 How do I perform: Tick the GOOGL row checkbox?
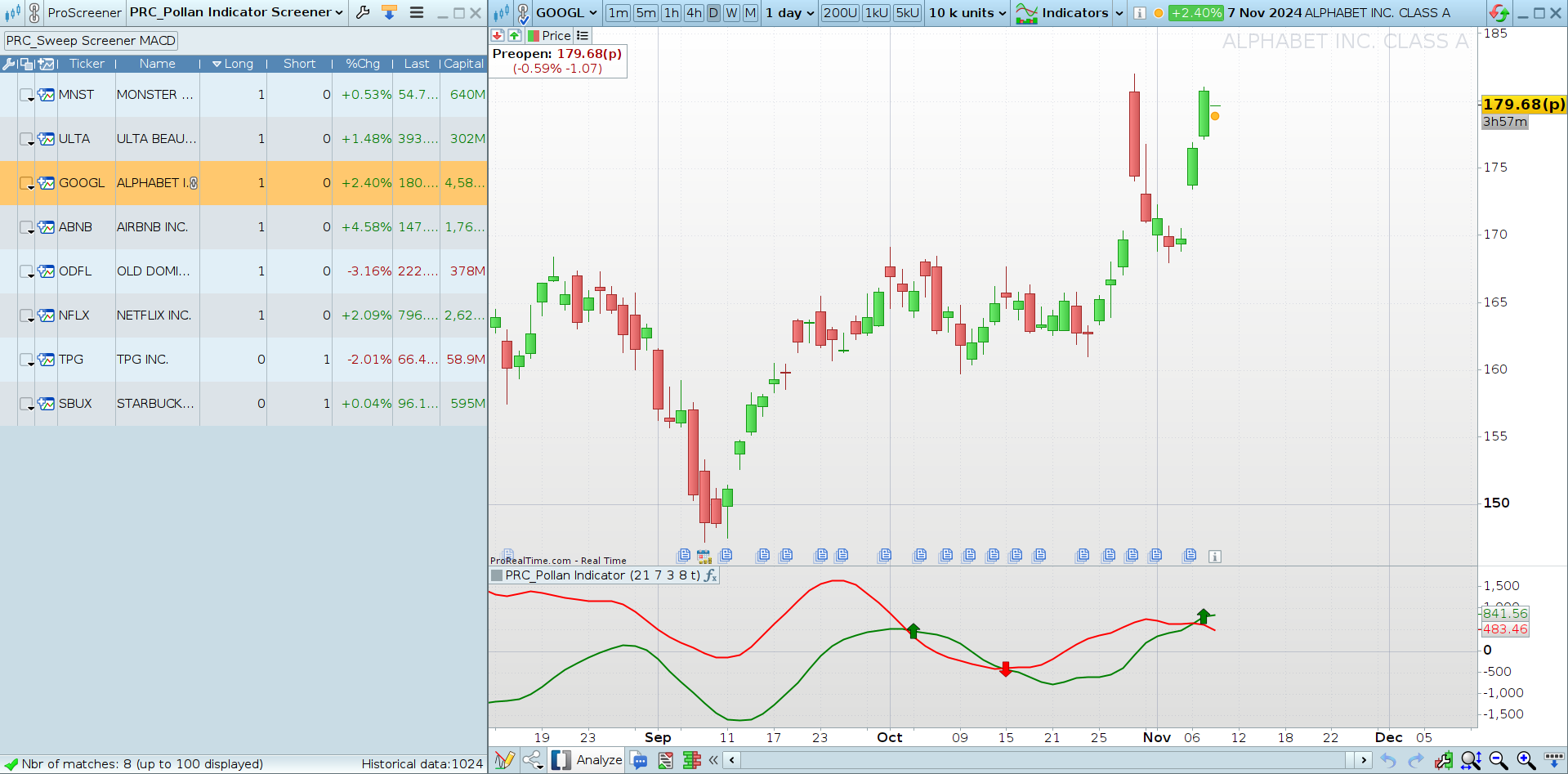tap(26, 183)
